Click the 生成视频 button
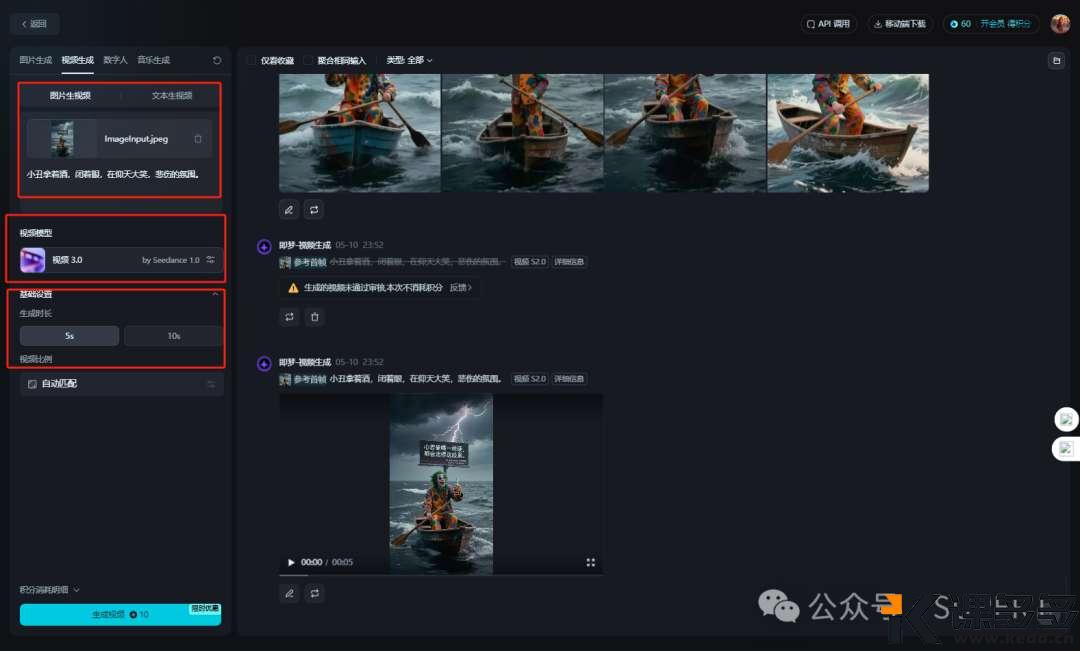Image resolution: width=1080 pixels, height=651 pixels. (120, 614)
